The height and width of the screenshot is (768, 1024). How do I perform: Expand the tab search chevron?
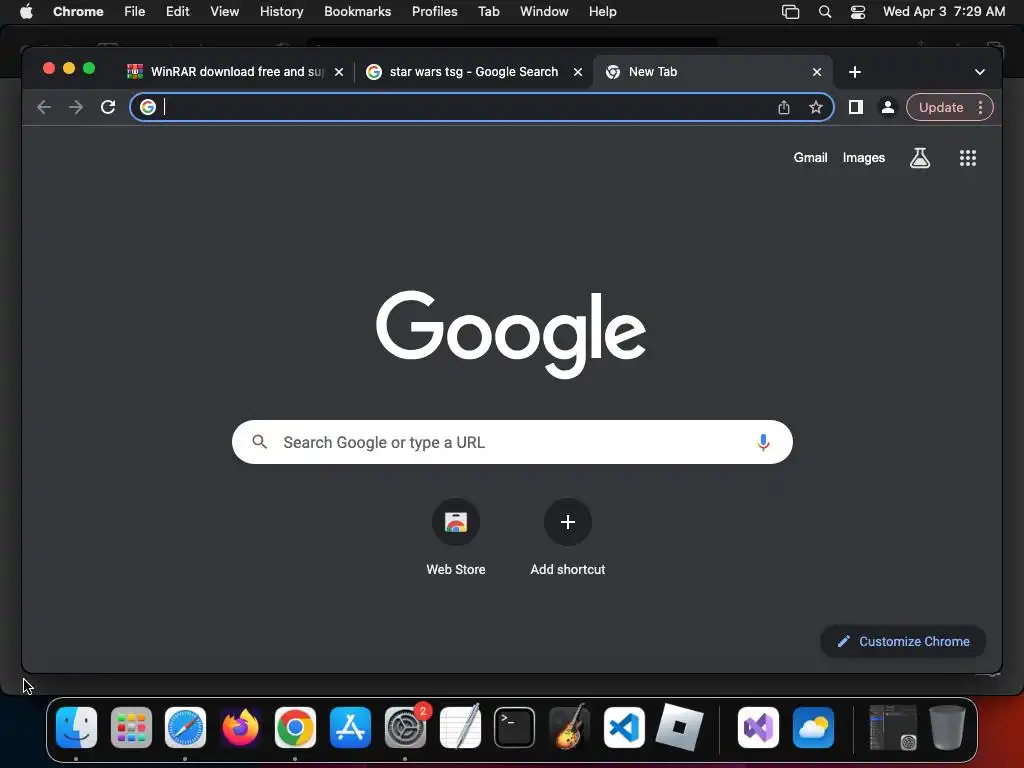[980, 72]
